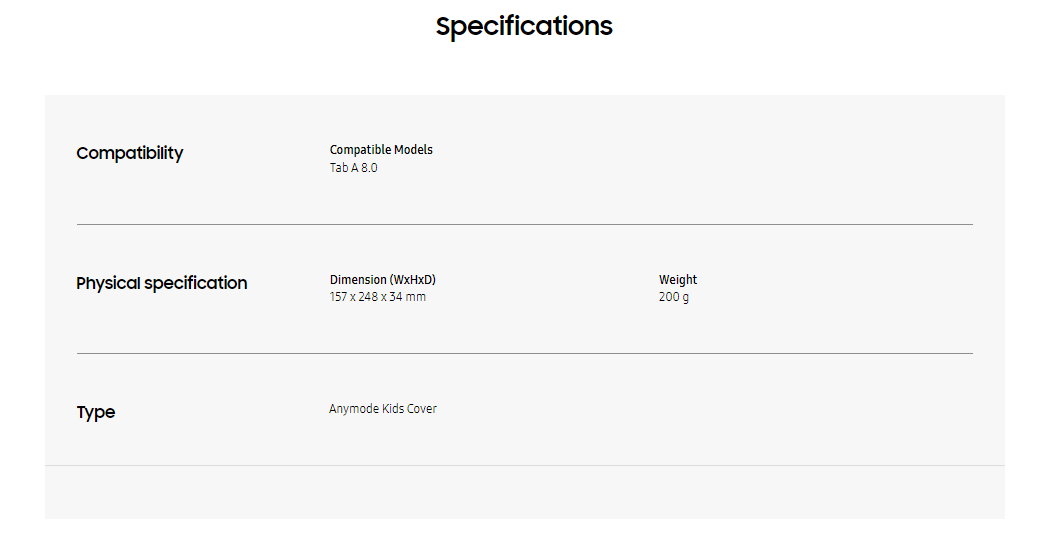Click the thin border line below Type section
Screen dimensions: 1040x533
[524, 465]
